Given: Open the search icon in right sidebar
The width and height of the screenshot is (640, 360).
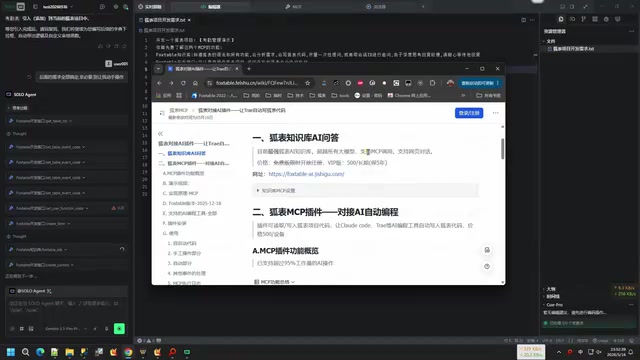Looking at the screenshot, I should (572, 19).
